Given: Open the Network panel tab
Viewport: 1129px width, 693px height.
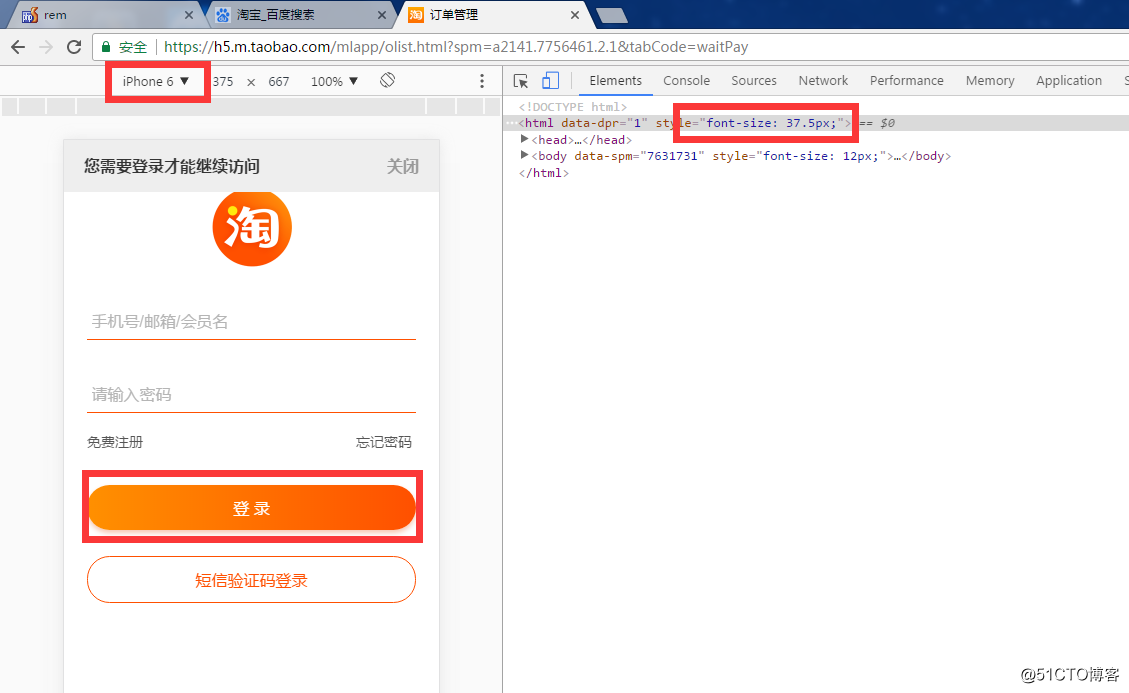Looking at the screenshot, I should (x=823, y=81).
